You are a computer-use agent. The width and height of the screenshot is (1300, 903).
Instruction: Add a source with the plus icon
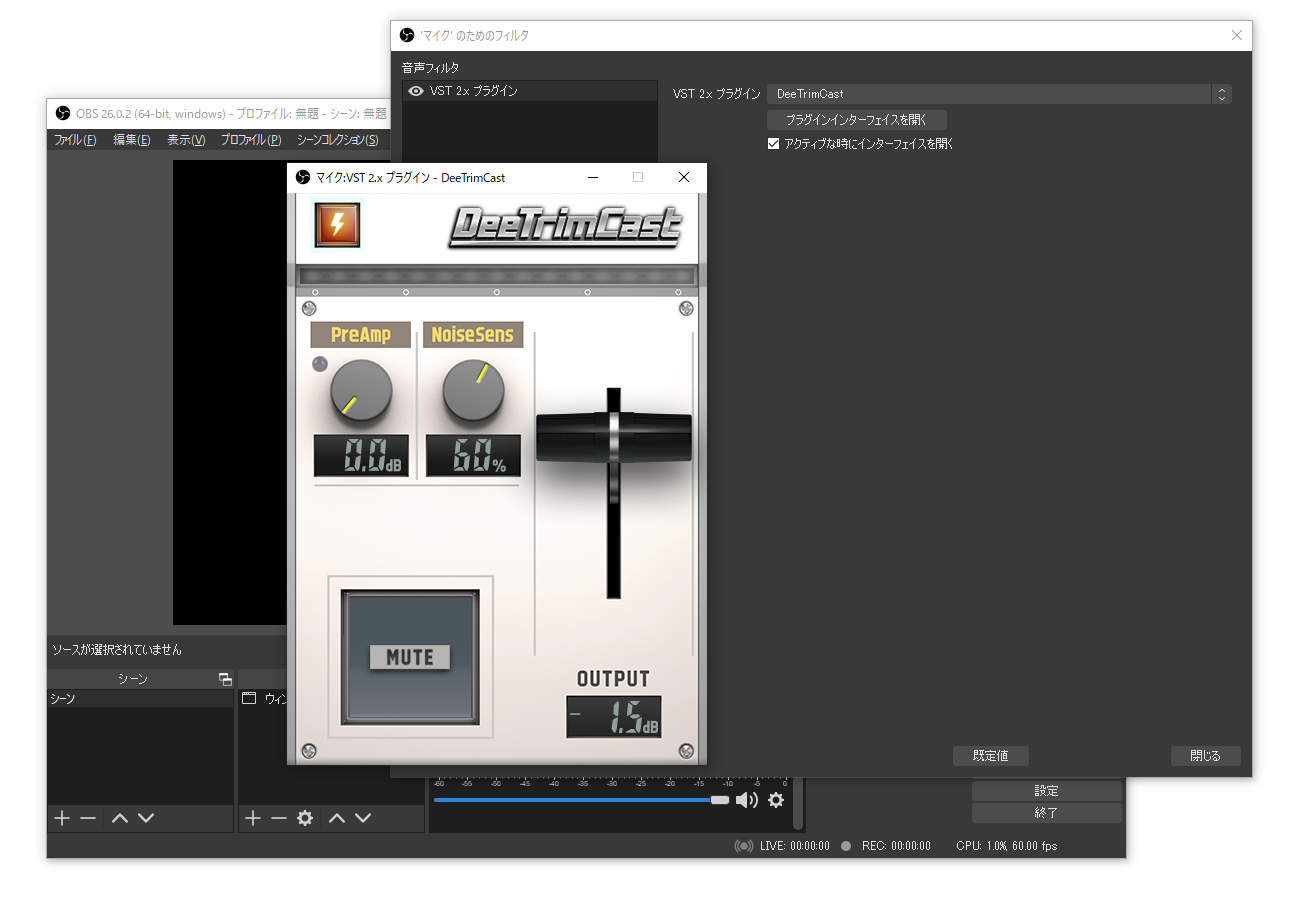pyautogui.click(x=253, y=818)
